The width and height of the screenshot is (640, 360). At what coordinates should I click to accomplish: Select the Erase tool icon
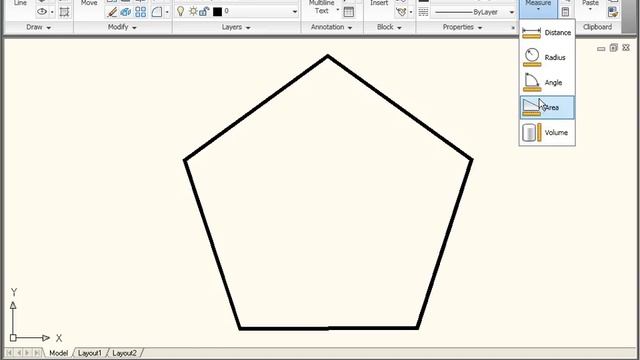(112, 12)
